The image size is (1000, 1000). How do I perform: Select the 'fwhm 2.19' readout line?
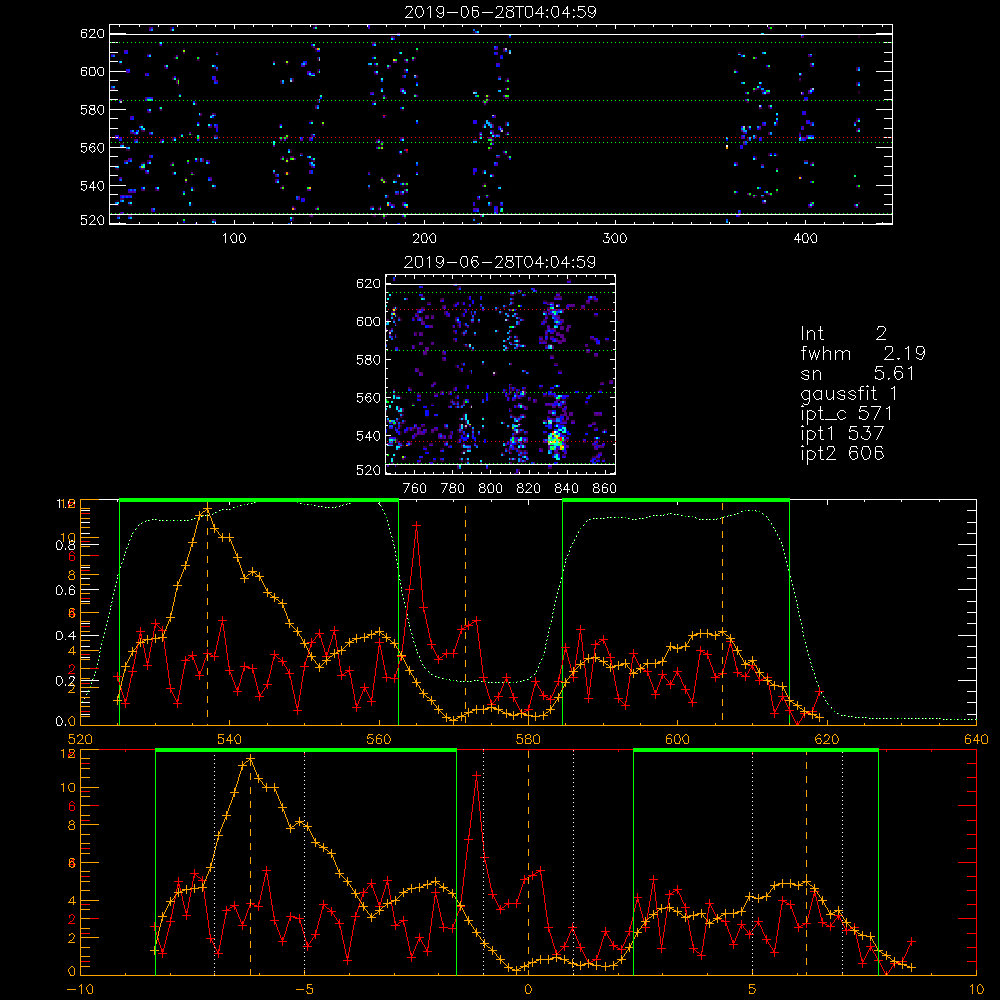pos(863,353)
